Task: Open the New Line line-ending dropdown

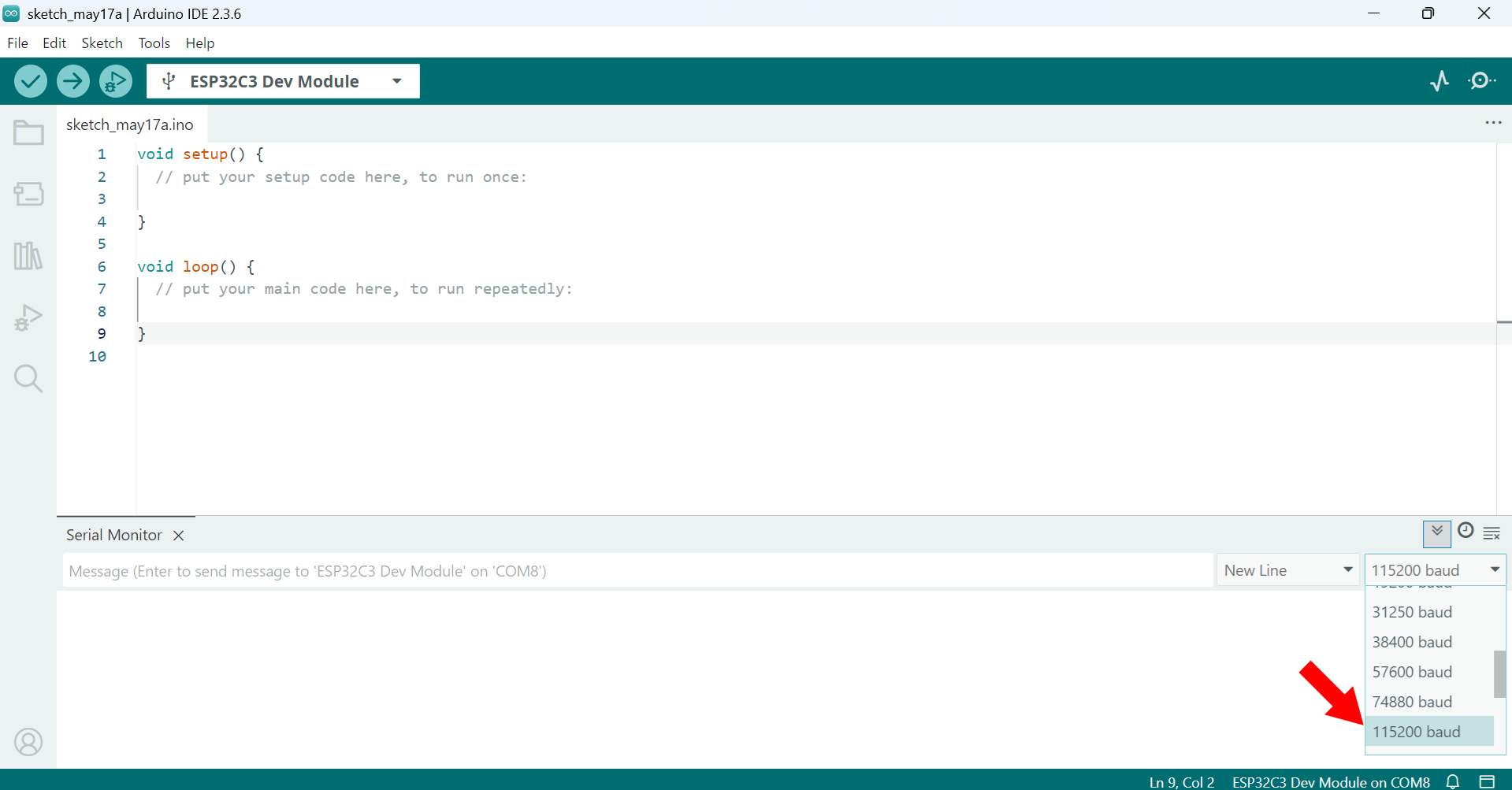Action: [x=1287, y=570]
